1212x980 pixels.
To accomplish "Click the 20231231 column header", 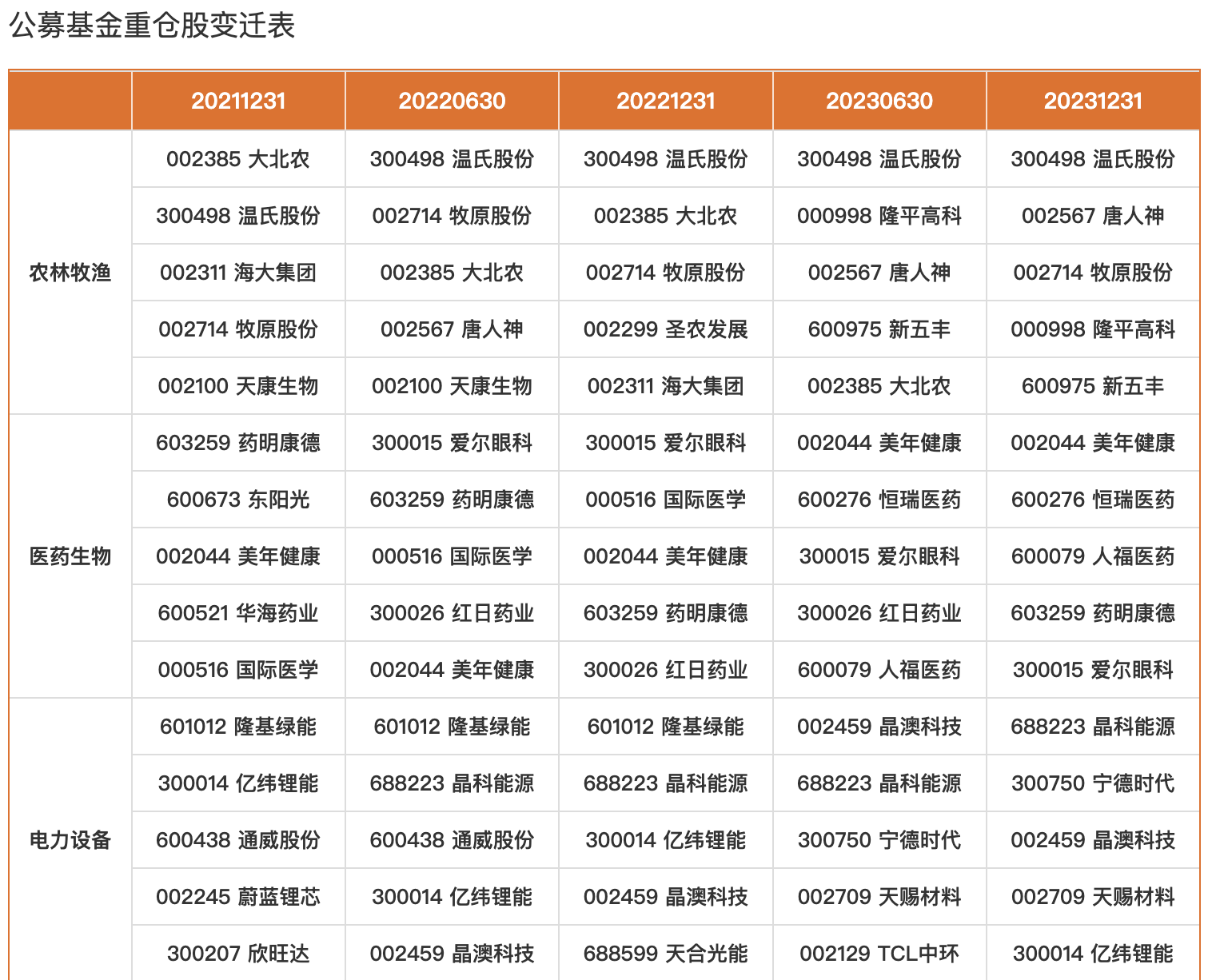I will click(x=1093, y=101).
